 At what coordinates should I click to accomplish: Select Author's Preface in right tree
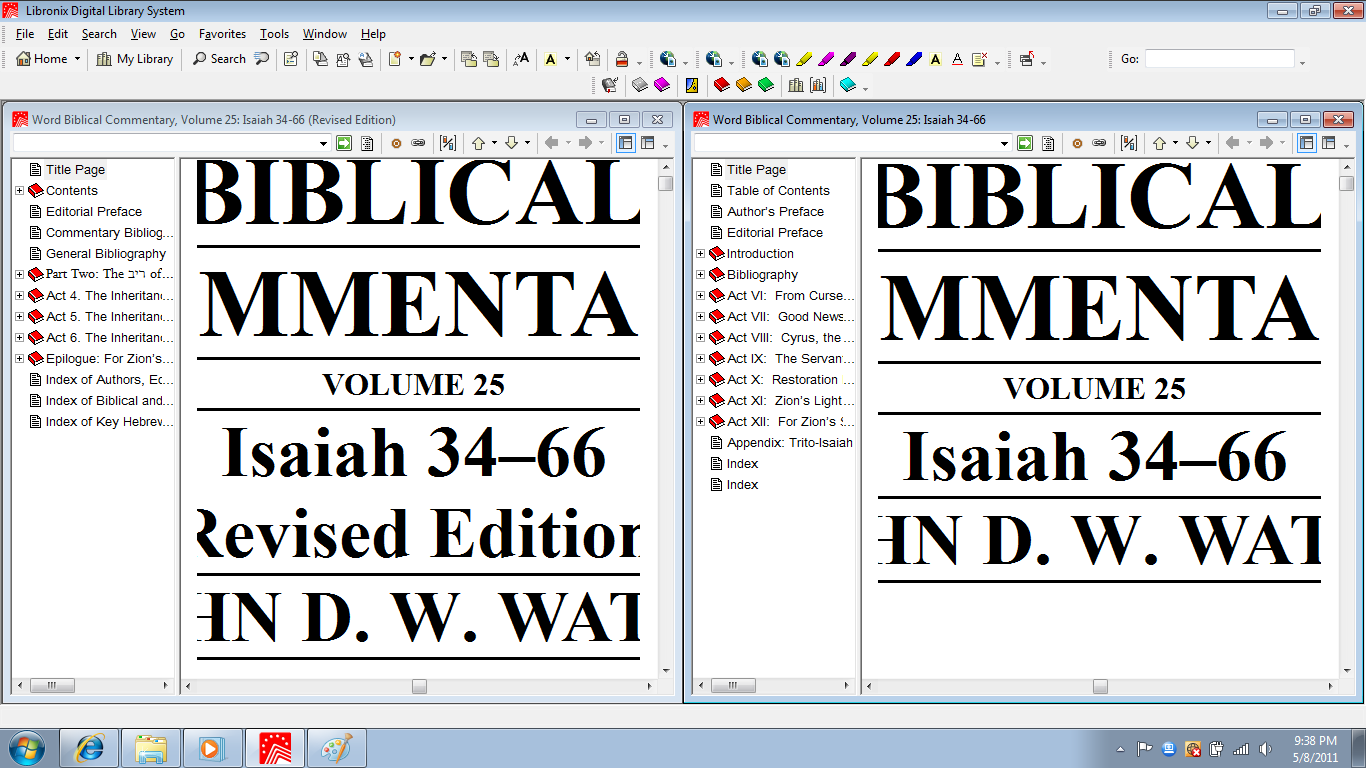coord(775,211)
